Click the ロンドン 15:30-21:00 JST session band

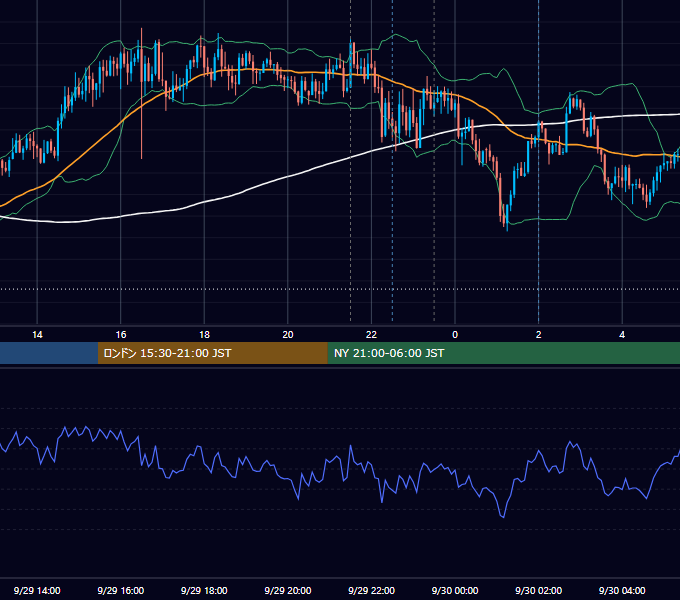(212, 353)
